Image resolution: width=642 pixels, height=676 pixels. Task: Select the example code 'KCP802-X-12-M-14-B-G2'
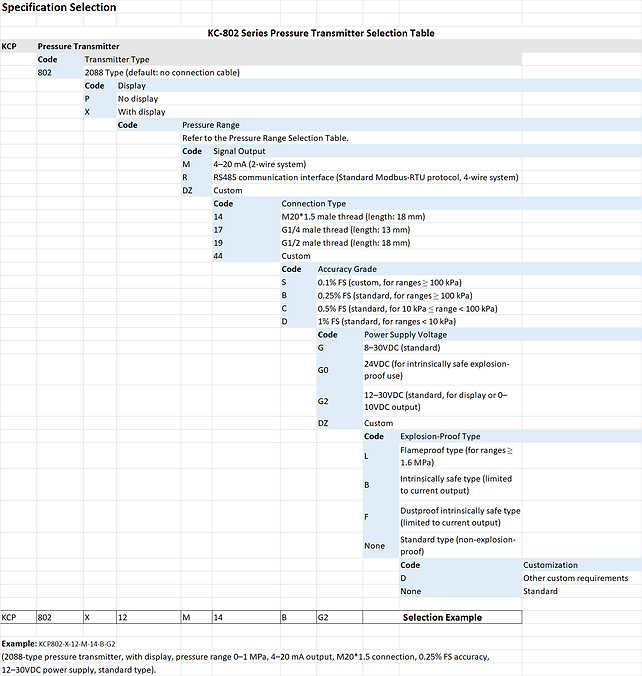pos(77,644)
